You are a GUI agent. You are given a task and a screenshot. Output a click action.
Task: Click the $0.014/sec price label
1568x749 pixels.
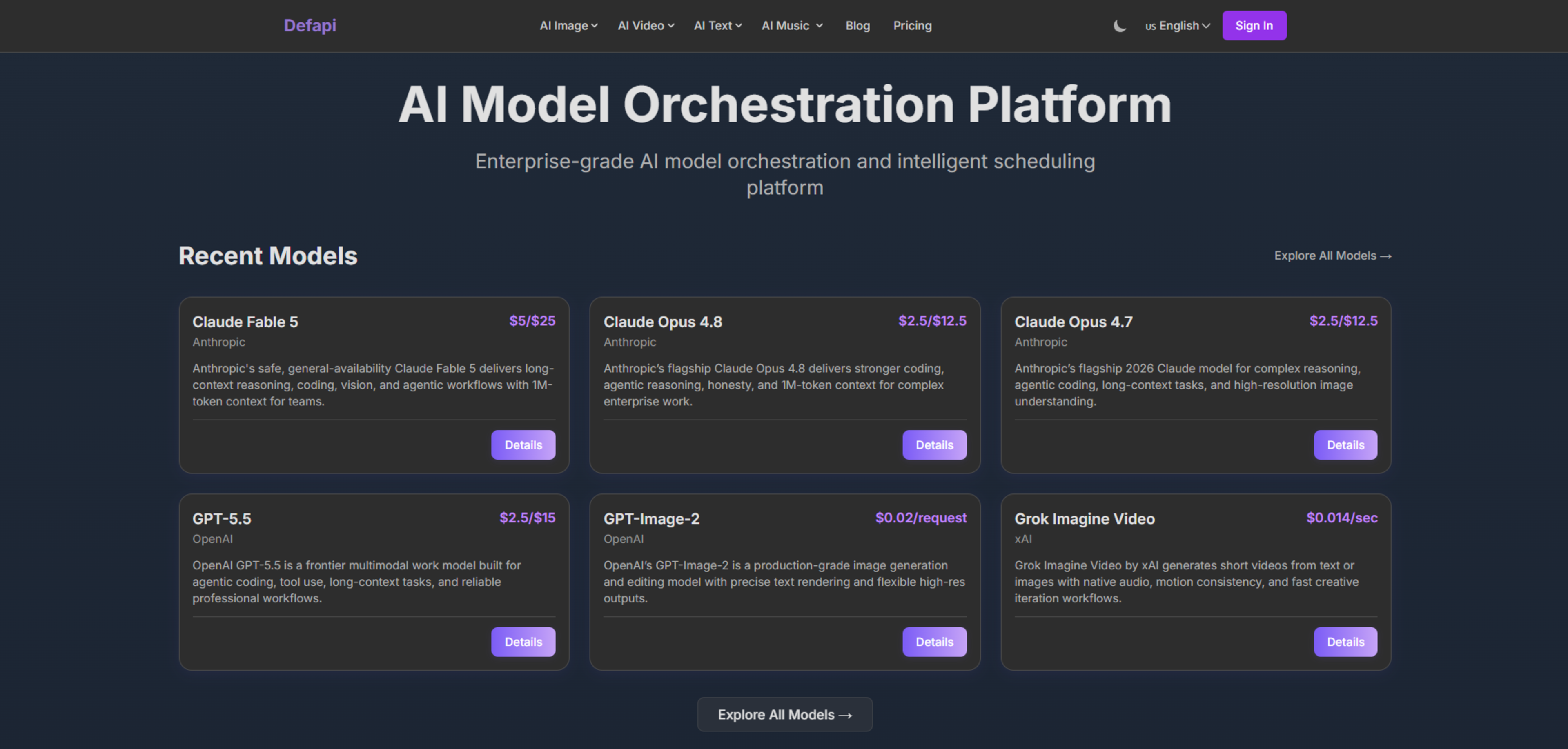tap(1341, 518)
